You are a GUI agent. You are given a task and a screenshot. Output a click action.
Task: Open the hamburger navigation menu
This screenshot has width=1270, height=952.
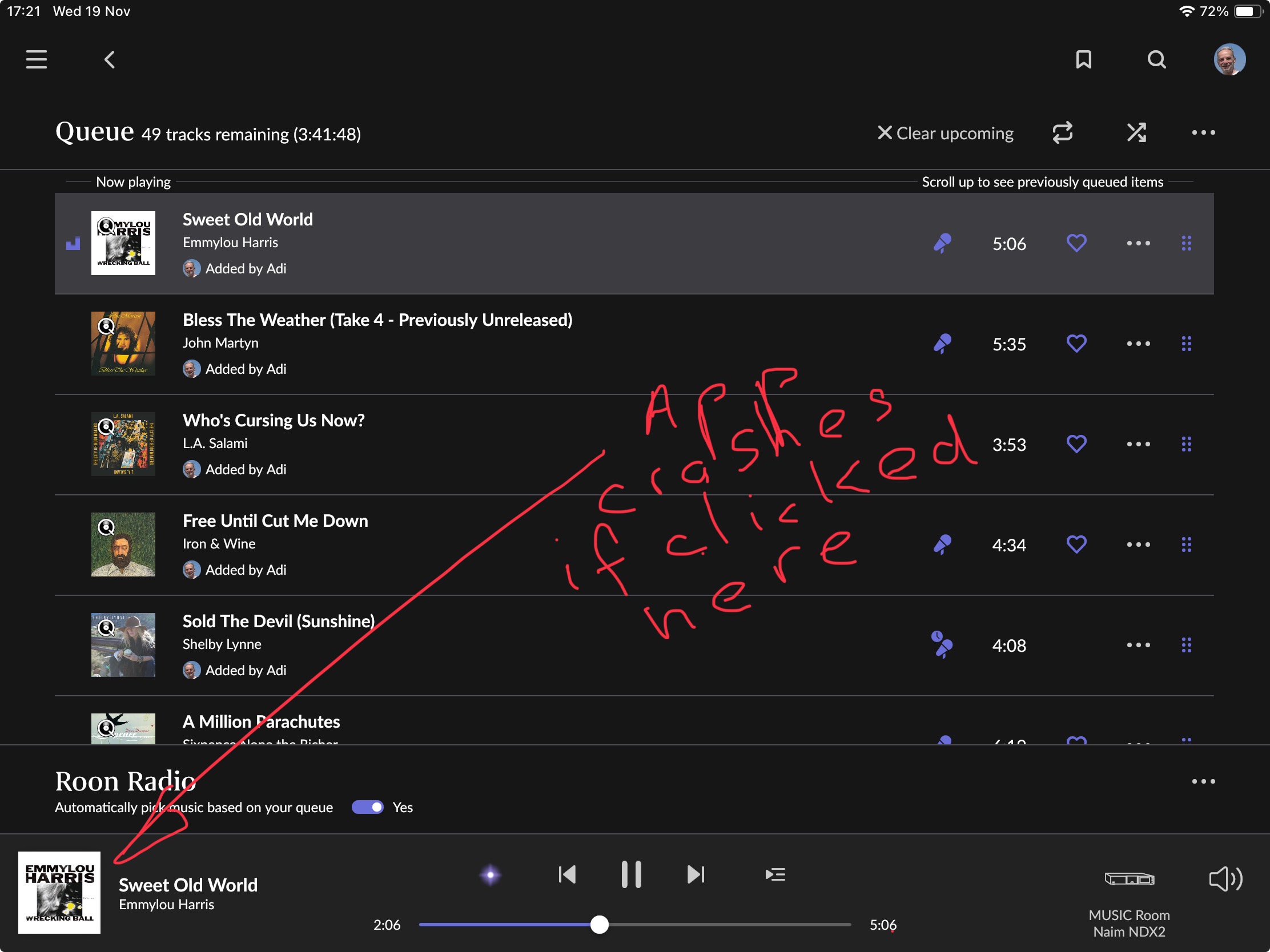point(36,60)
